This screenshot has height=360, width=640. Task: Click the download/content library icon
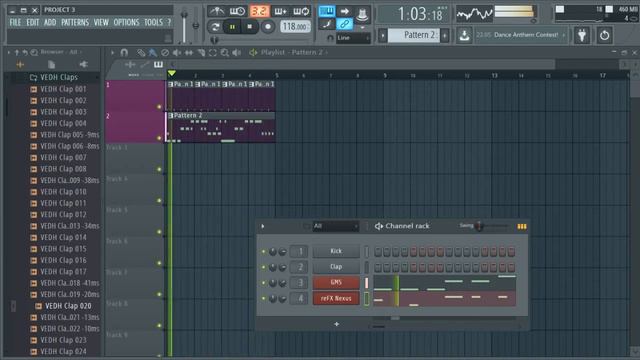pyautogui.click(x=464, y=35)
